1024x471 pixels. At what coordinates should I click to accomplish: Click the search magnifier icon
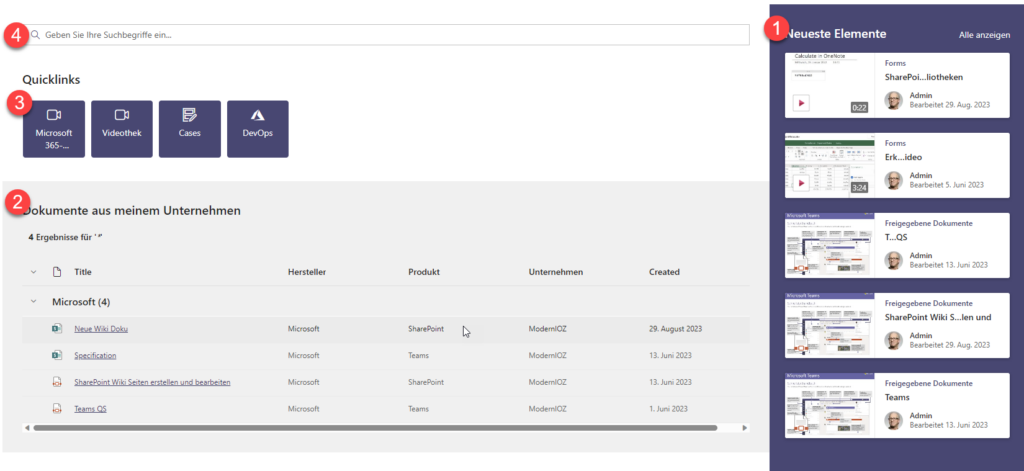point(36,35)
